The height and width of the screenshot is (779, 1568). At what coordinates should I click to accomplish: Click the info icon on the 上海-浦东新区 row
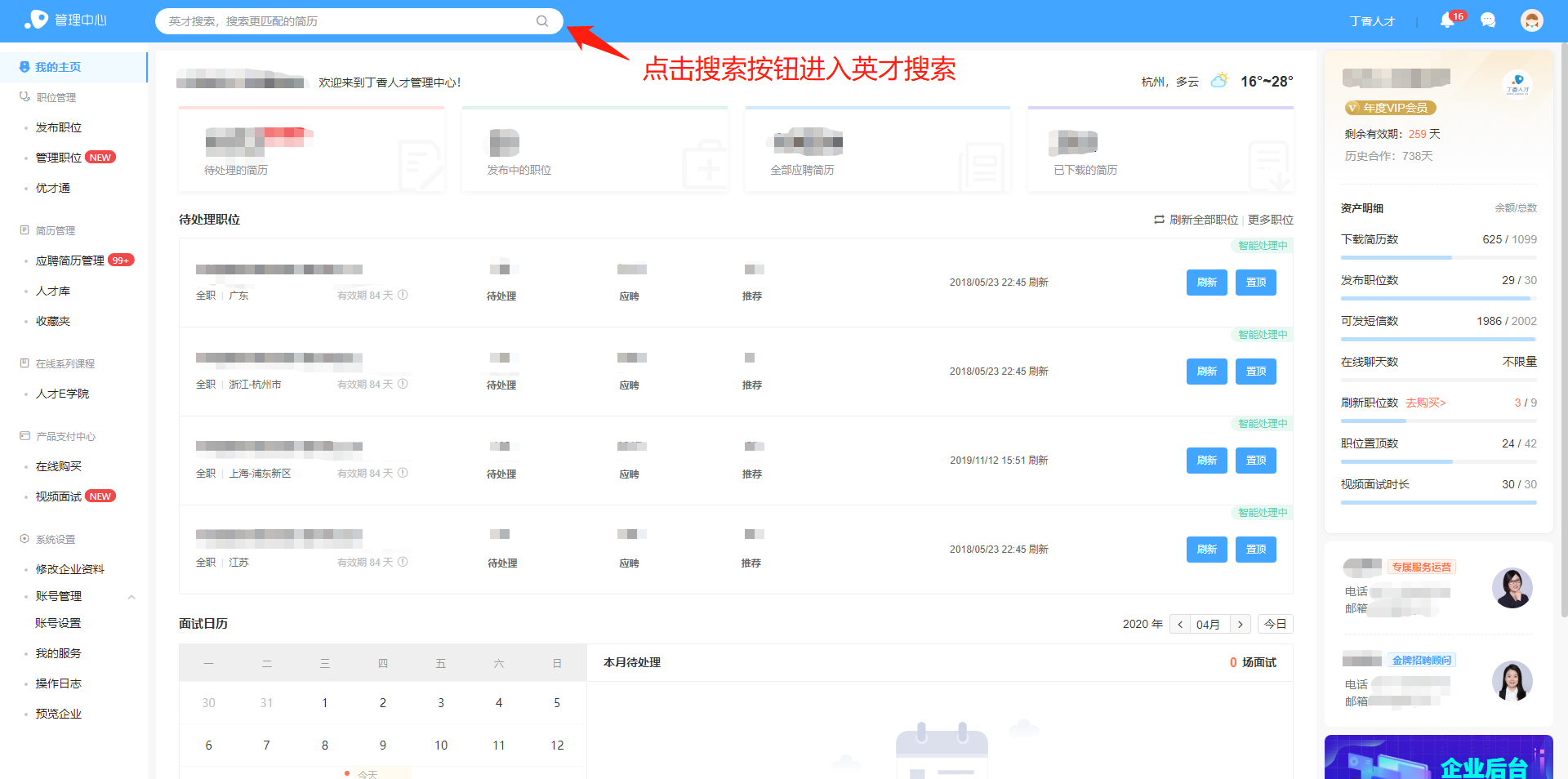point(403,473)
